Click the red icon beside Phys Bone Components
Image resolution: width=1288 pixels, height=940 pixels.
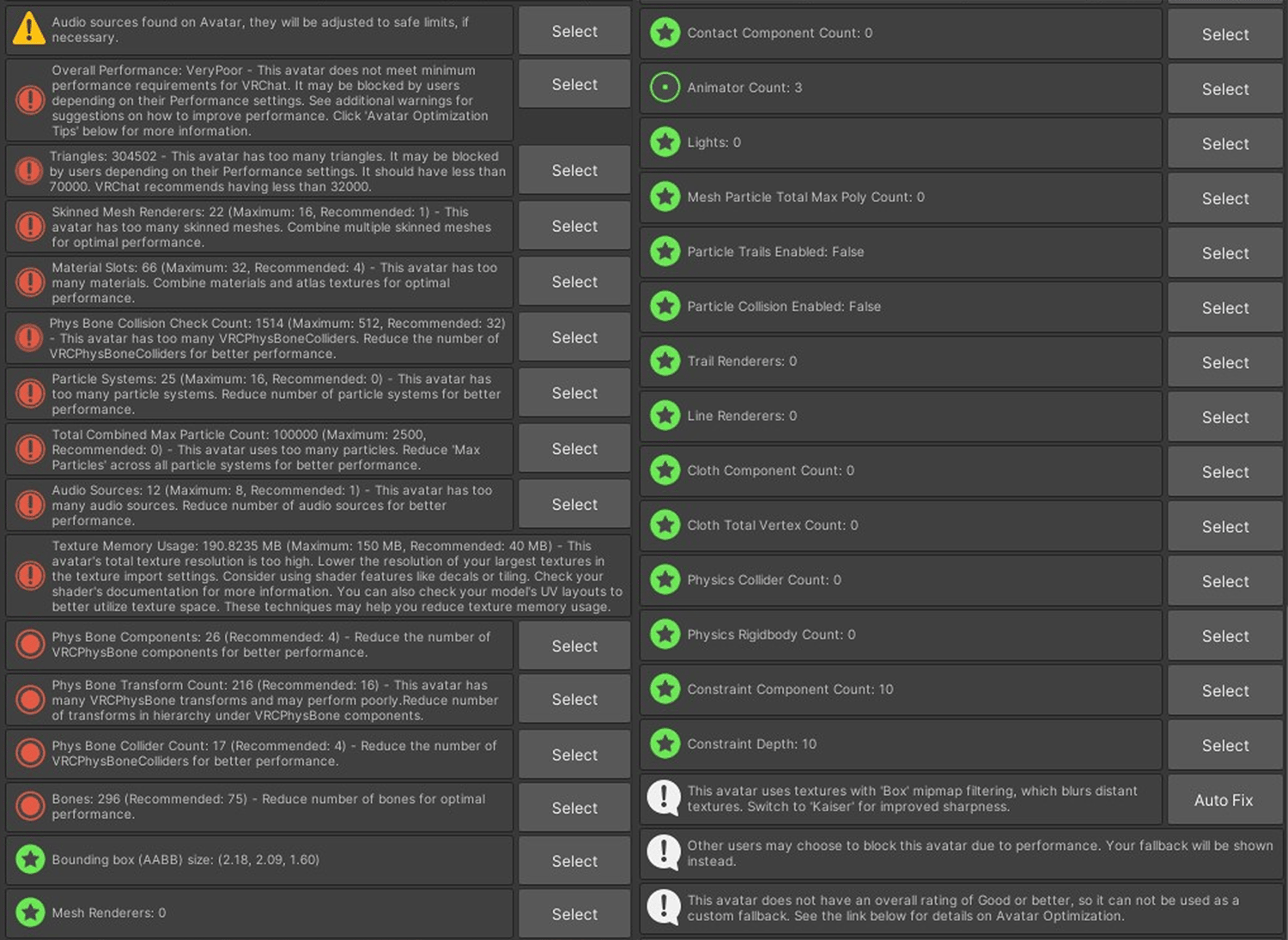[30, 645]
